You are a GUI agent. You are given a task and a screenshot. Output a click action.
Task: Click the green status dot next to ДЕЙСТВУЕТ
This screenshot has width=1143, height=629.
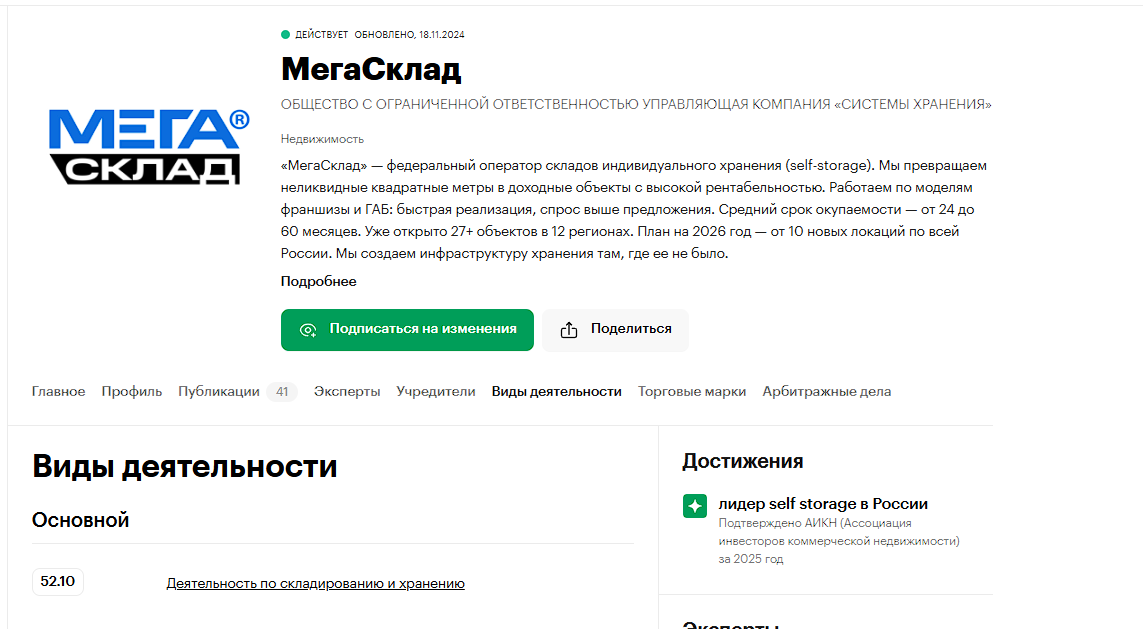click(x=285, y=34)
